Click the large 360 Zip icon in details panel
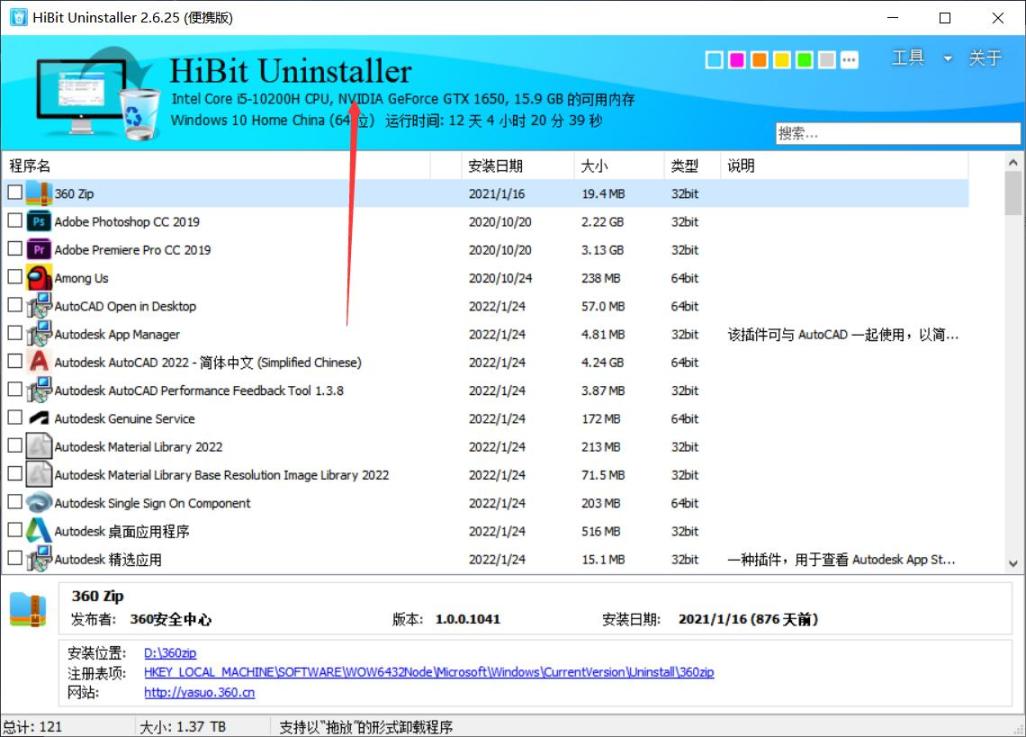1026x737 pixels. [x=28, y=609]
